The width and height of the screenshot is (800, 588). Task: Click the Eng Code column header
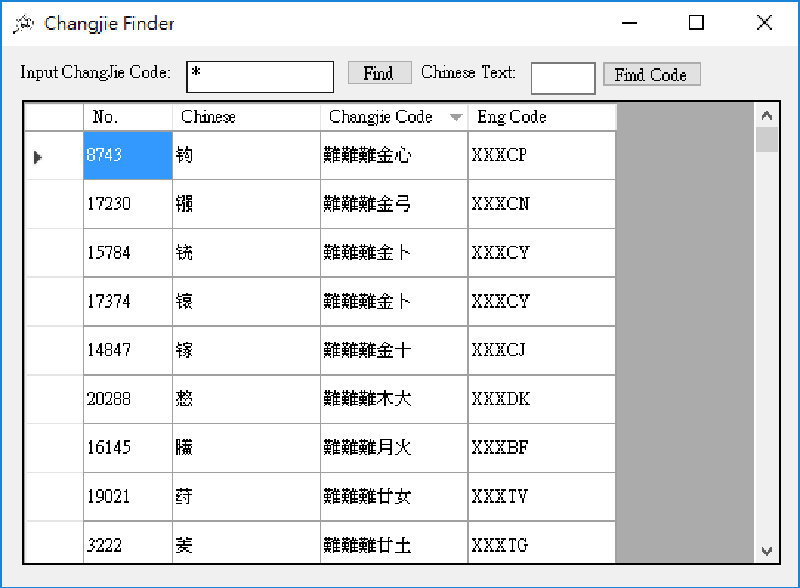pyautogui.click(x=541, y=117)
